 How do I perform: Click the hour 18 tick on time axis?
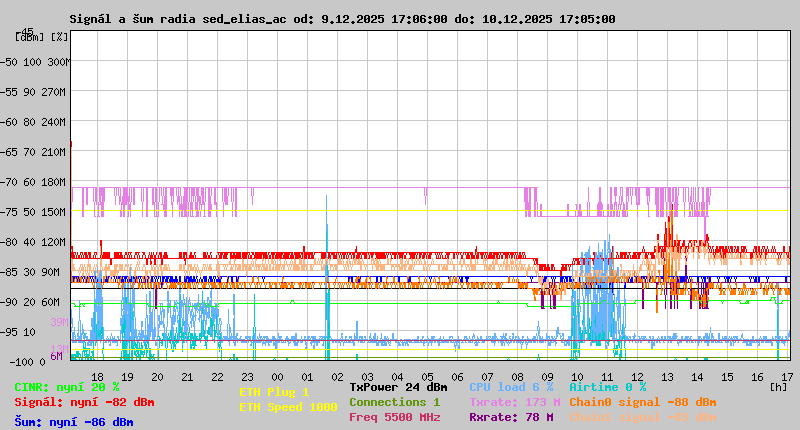tap(97, 376)
